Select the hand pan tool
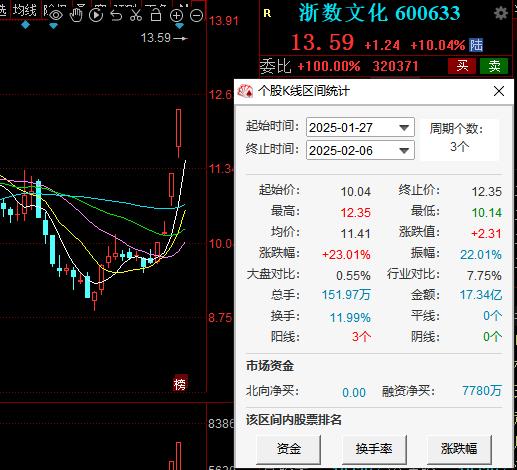Viewport: 517px width, 470px height. point(76,15)
